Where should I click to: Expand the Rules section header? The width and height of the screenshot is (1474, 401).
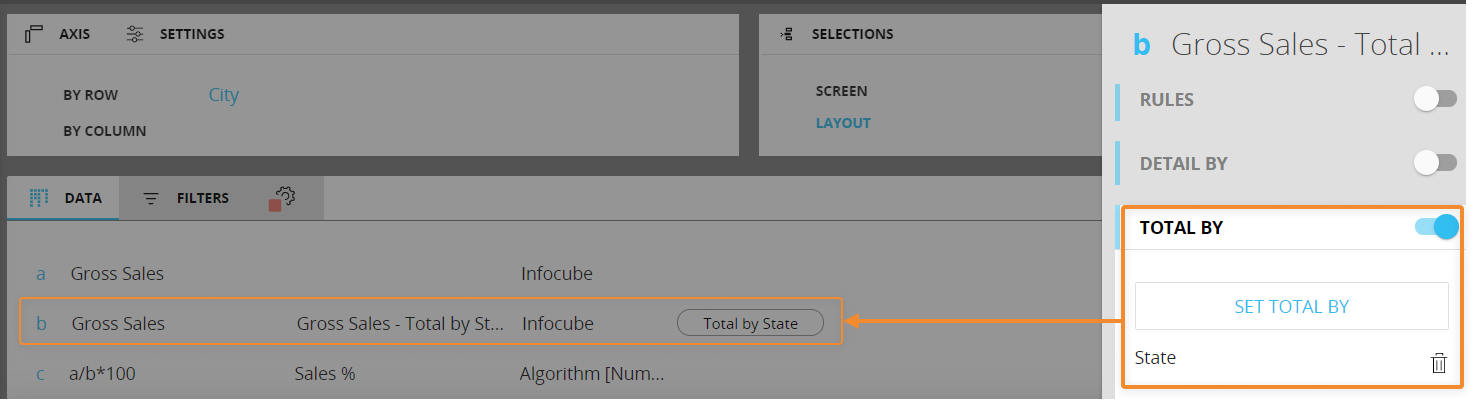[1167, 100]
